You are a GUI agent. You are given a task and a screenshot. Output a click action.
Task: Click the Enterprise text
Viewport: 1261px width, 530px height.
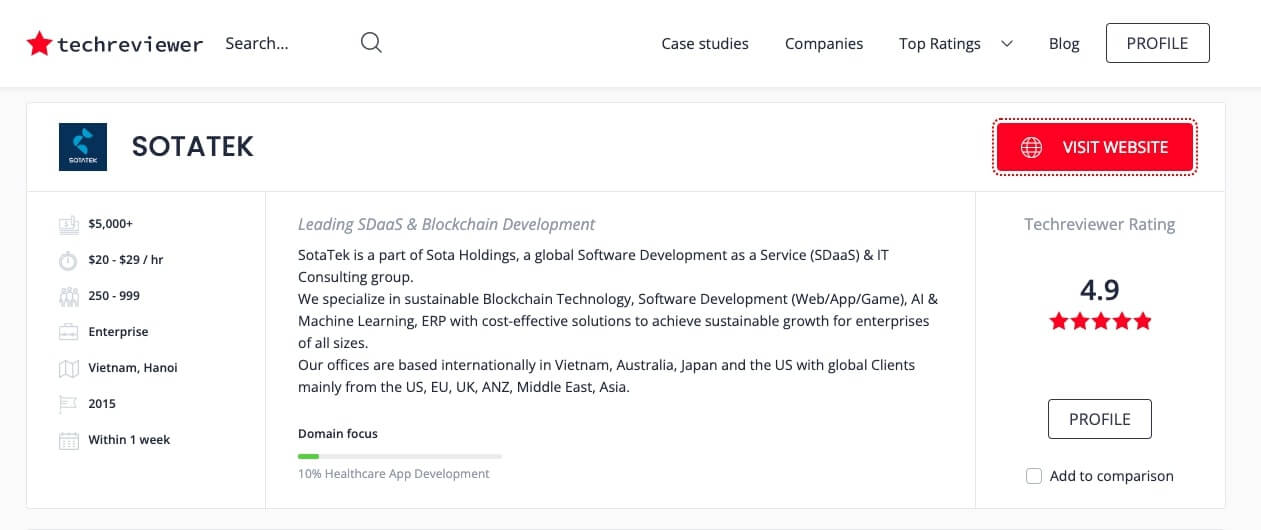coord(118,332)
